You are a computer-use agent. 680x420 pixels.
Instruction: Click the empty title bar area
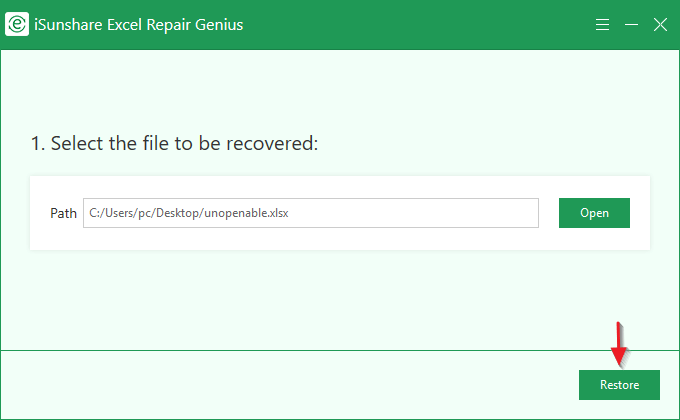pyautogui.click(x=420, y=24)
